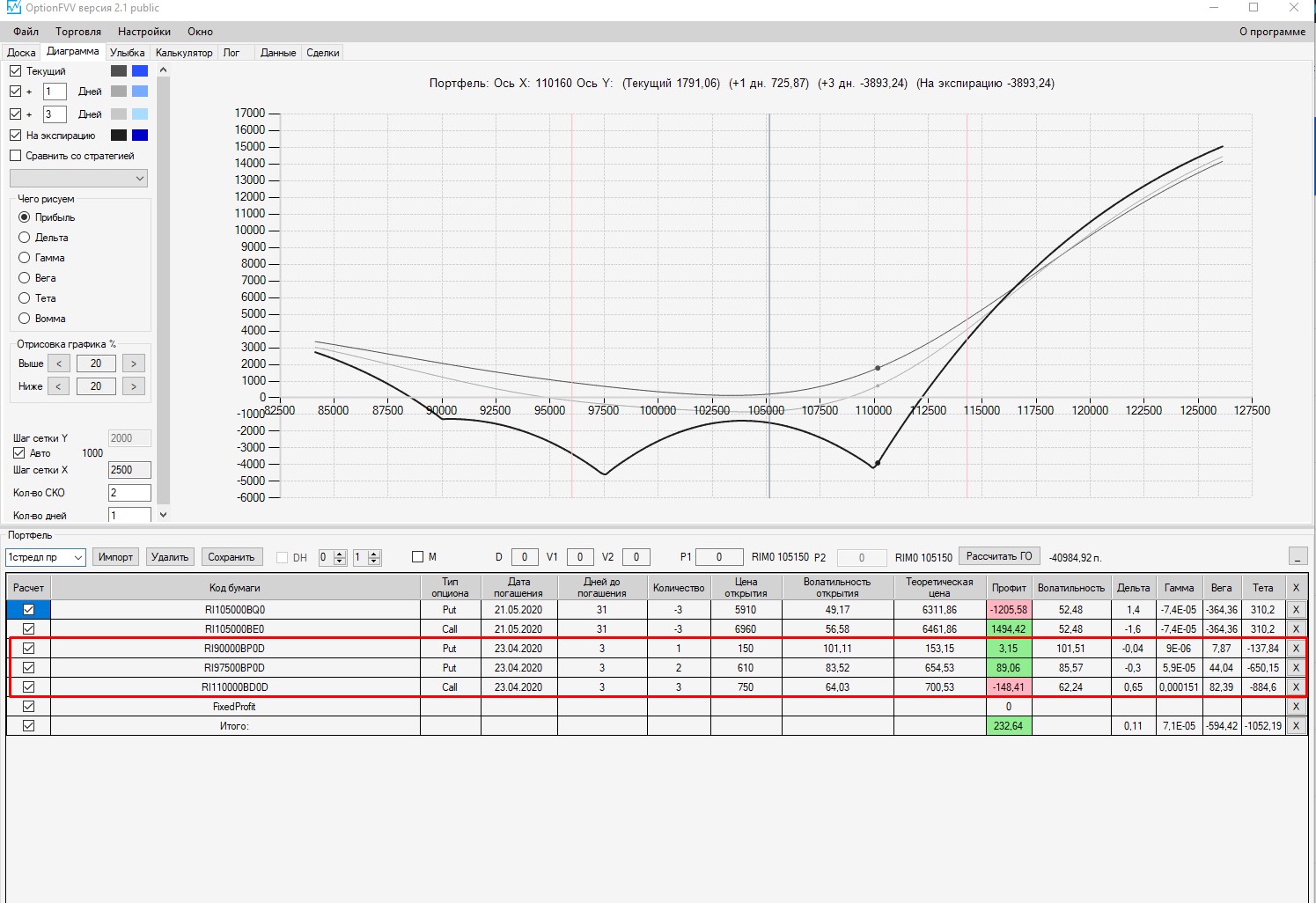Click the up arrow of the settings panel scrollbar
The image size is (1316, 903).
[163, 70]
